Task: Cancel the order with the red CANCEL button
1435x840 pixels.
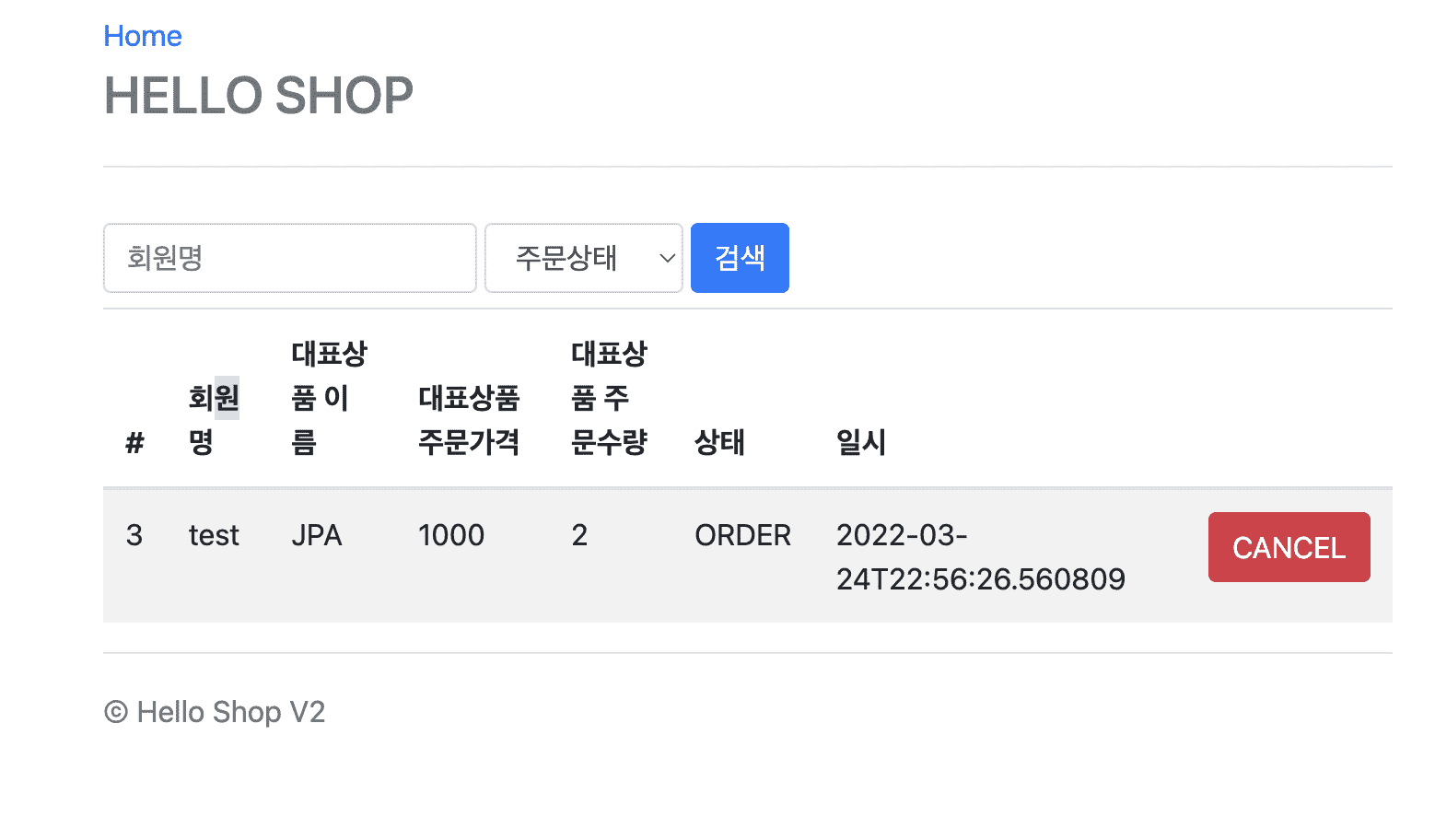Action: [x=1289, y=547]
